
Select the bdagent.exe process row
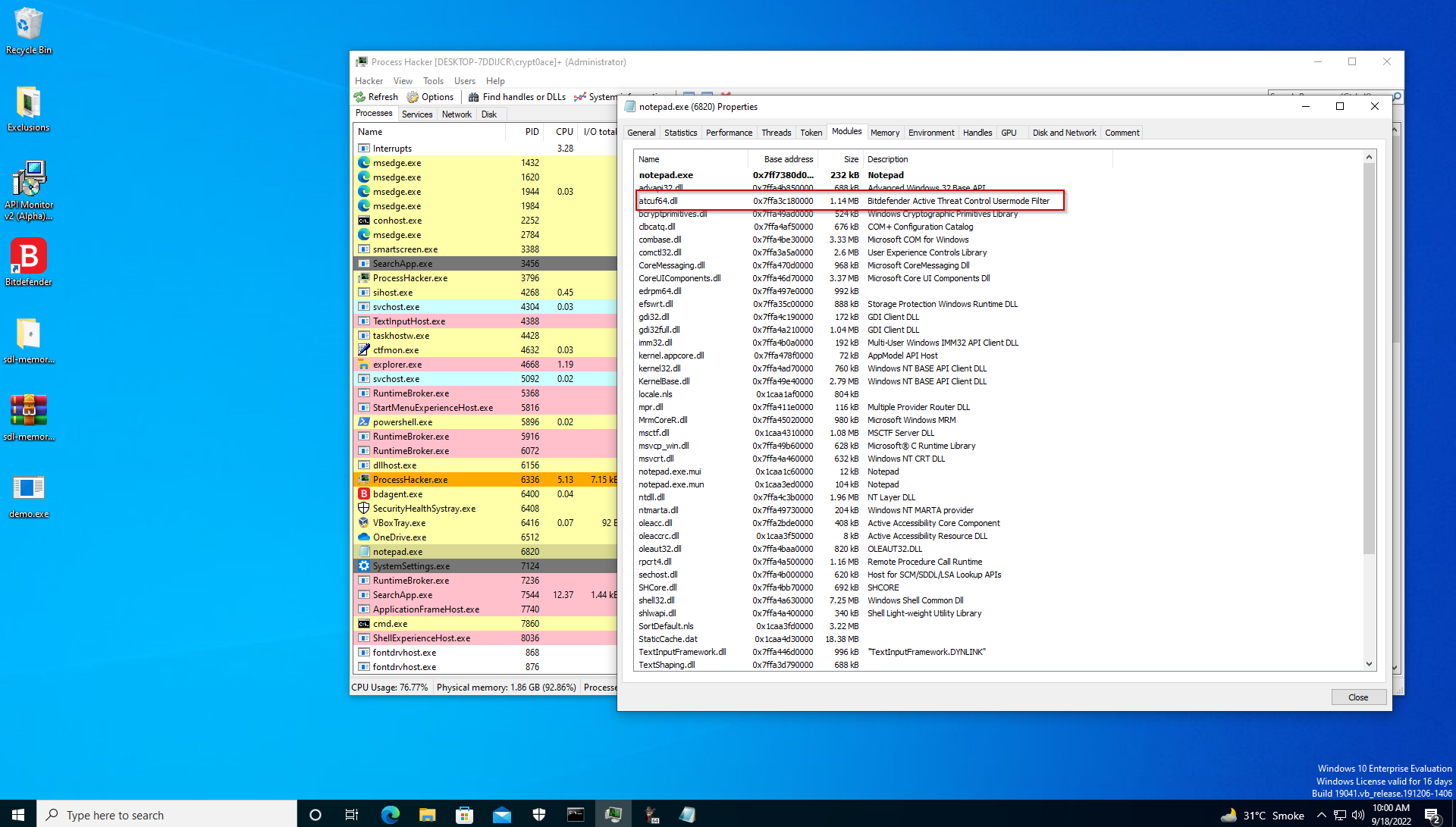click(397, 494)
